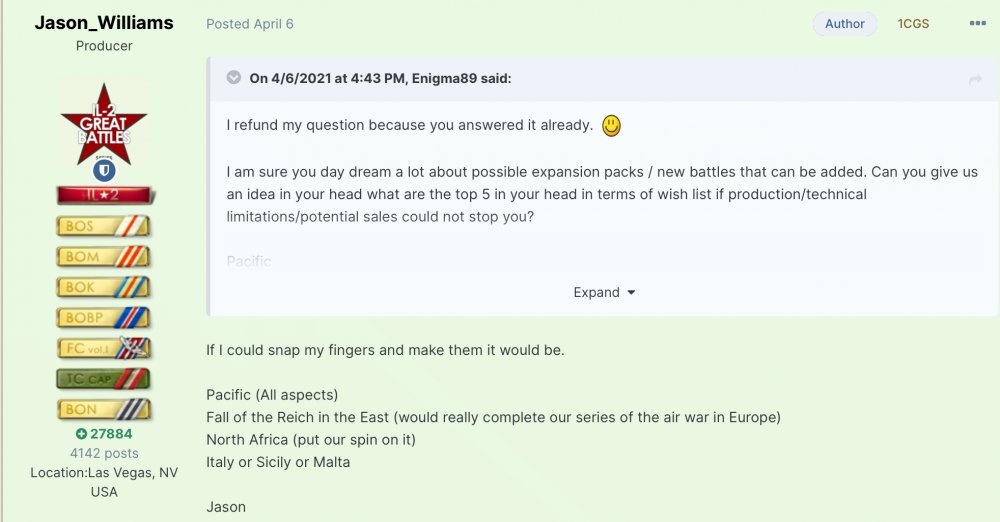
Task: Click the TC CAP green badge
Action: coord(104,379)
